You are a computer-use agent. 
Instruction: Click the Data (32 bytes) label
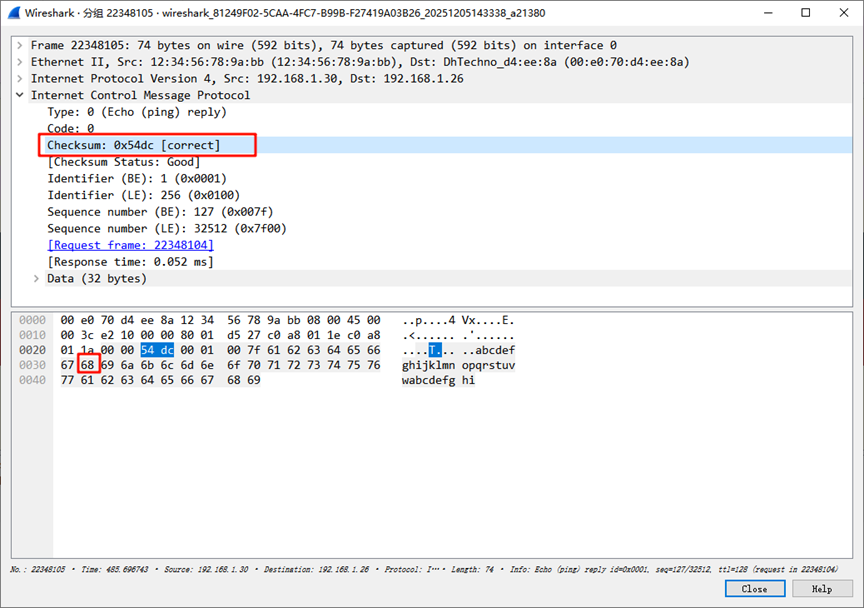coord(97,278)
